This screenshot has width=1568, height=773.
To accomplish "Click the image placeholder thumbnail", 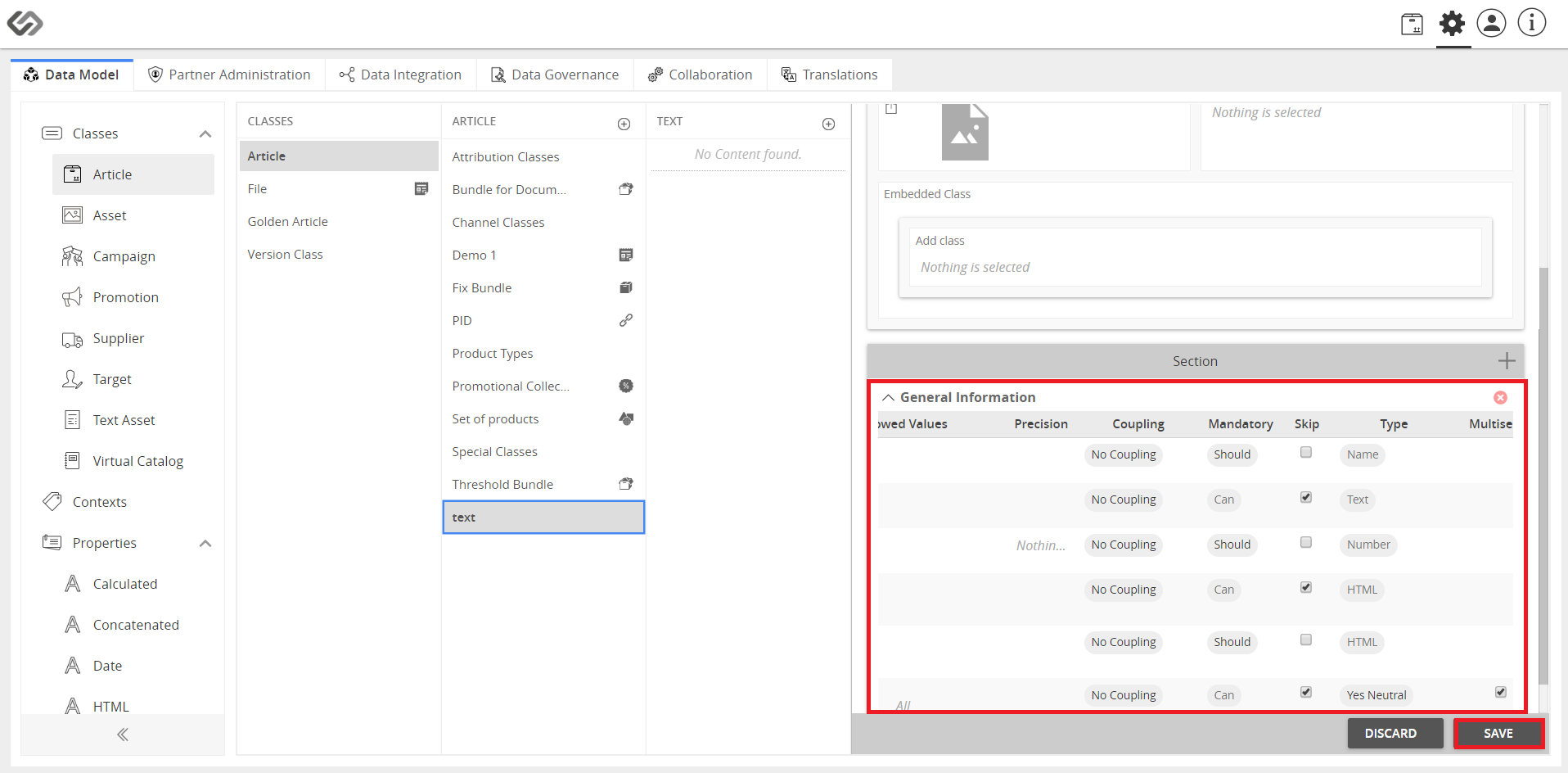I will 965,132.
